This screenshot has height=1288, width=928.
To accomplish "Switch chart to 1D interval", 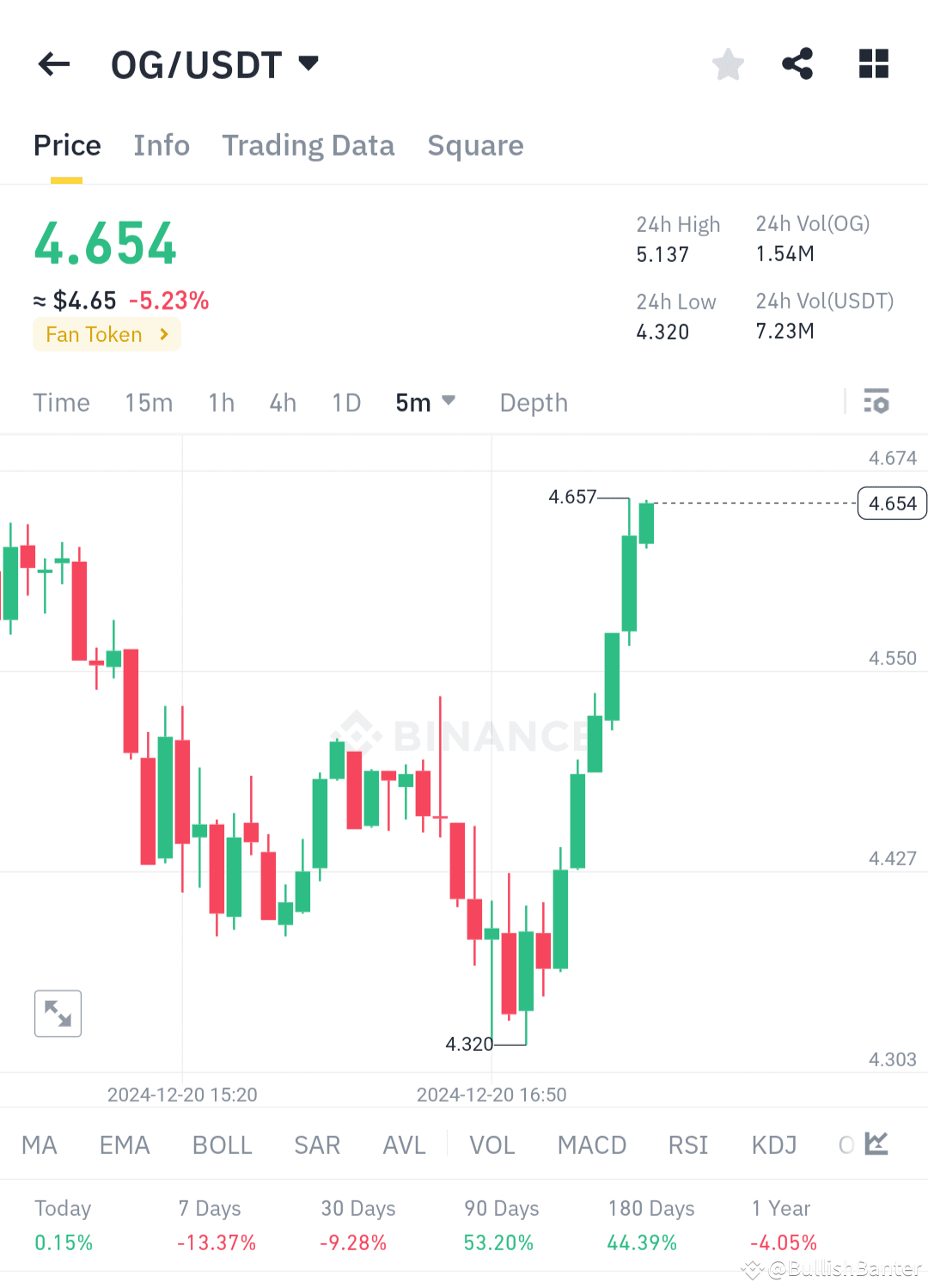I will pyautogui.click(x=345, y=401).
